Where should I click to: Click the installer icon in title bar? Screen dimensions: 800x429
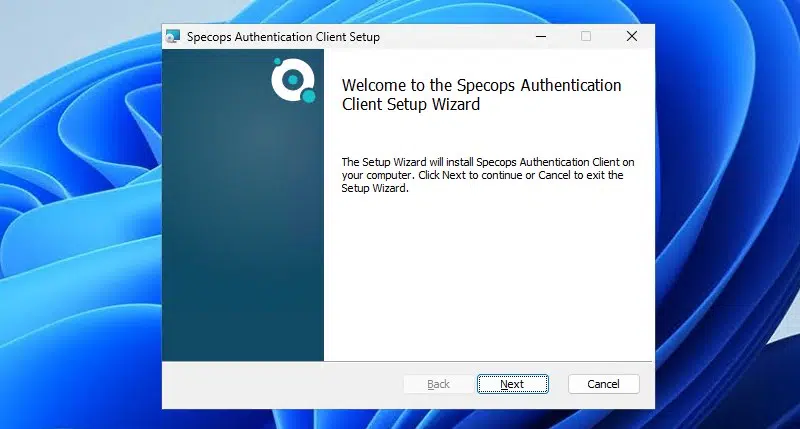(x=173, y=36)
